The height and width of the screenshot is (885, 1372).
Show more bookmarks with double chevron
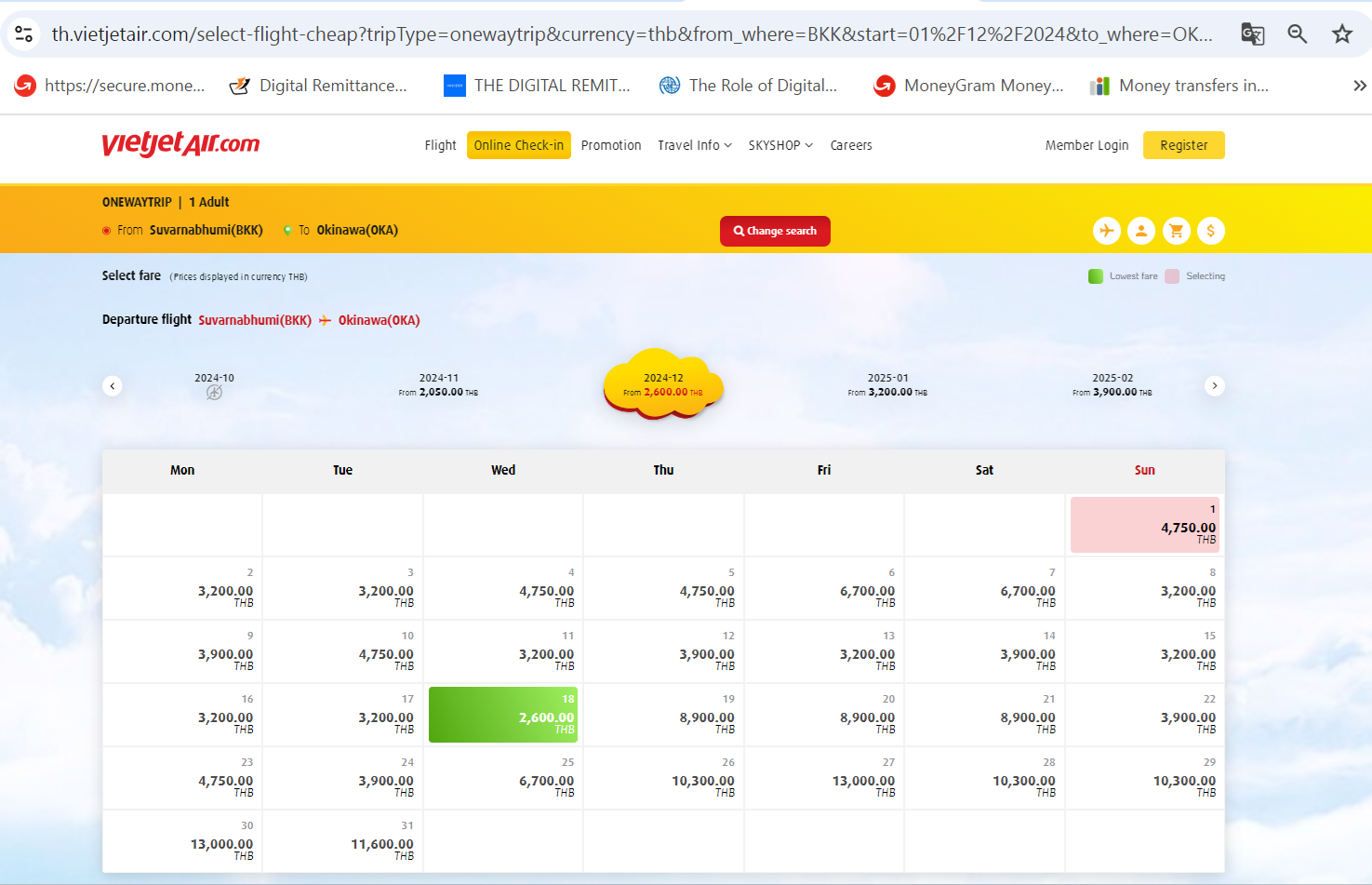click(x=1359, y=86)
